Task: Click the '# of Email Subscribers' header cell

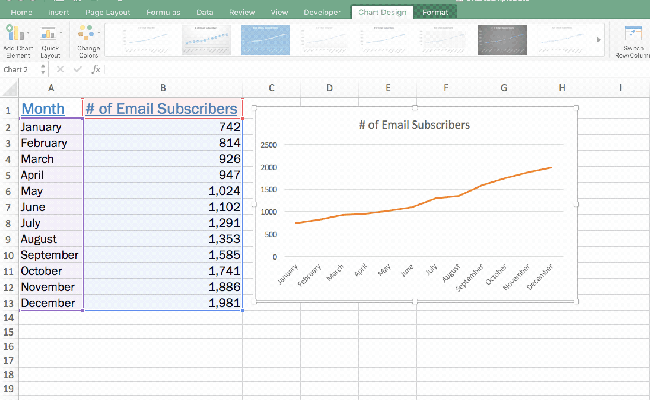Action: click(x=163, y=109)
